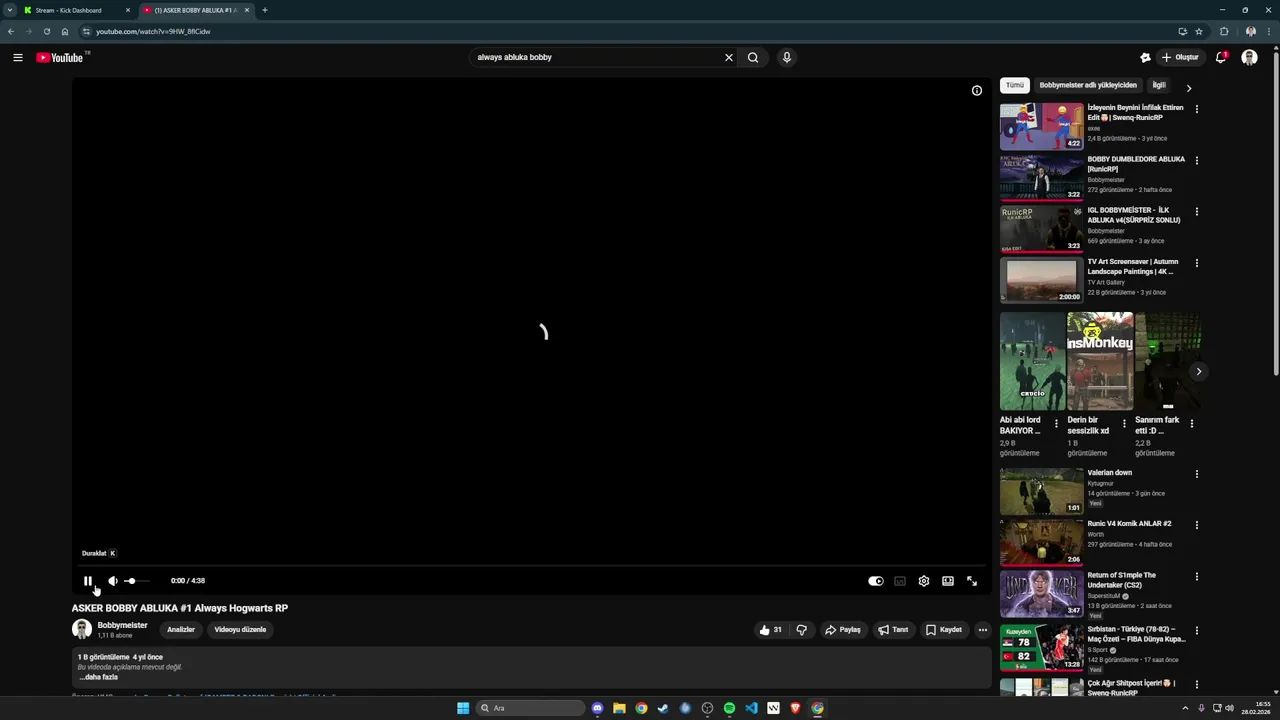Open the YouTube notifications bell

[x=1221, y=57]
